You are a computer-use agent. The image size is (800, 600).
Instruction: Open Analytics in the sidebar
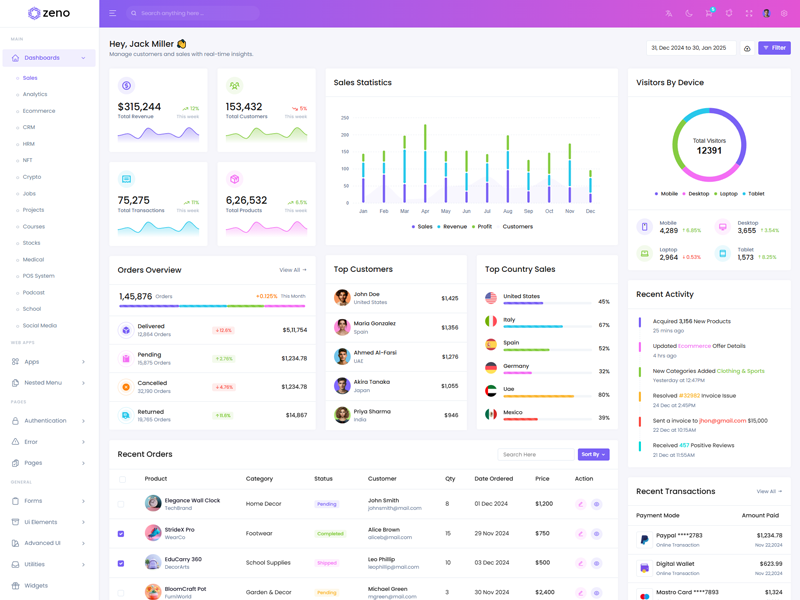tap(35, 94)
